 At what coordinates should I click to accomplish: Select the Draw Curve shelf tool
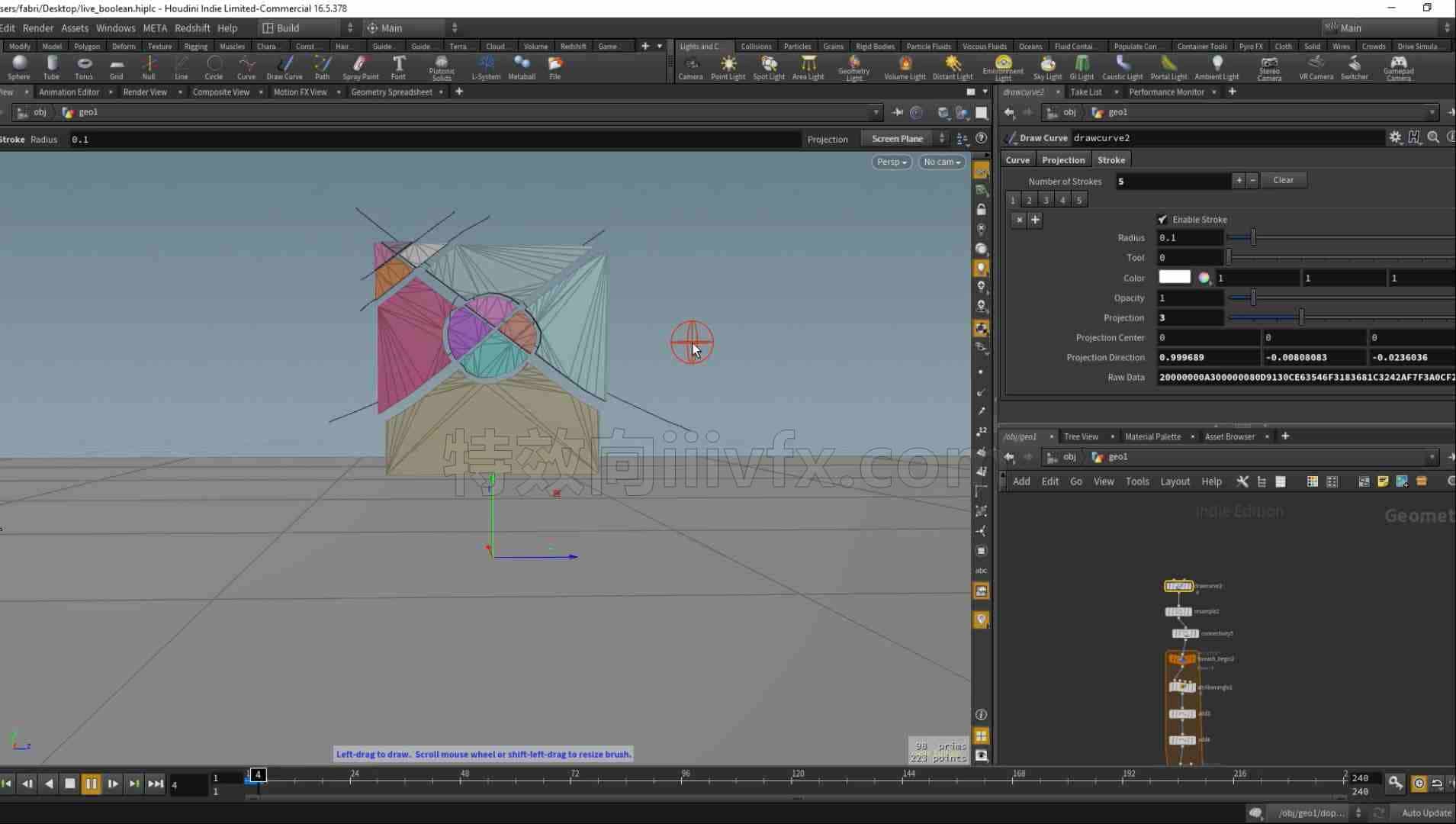[x=284, y=67]
